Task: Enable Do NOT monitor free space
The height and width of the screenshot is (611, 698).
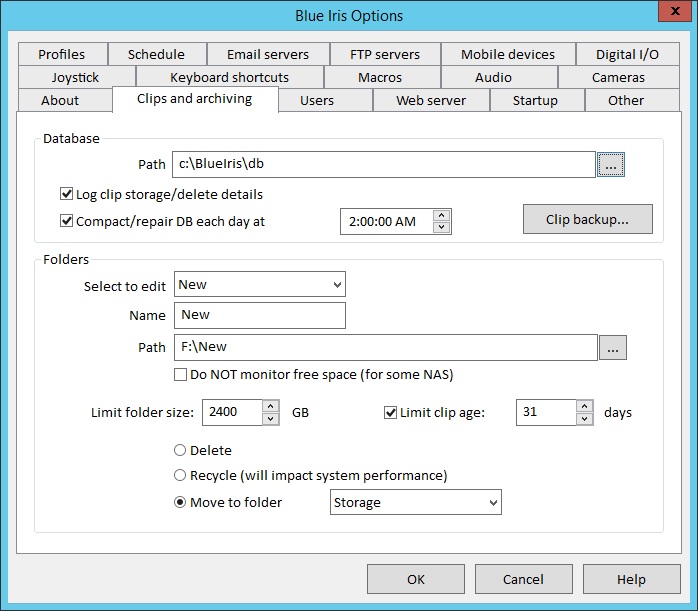Action: click(180, 374)
